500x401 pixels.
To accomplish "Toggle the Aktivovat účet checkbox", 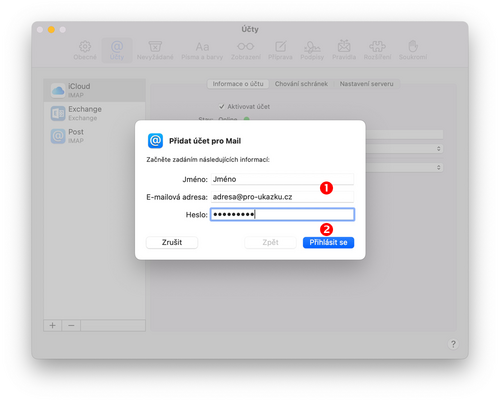I will coord(222,107).
